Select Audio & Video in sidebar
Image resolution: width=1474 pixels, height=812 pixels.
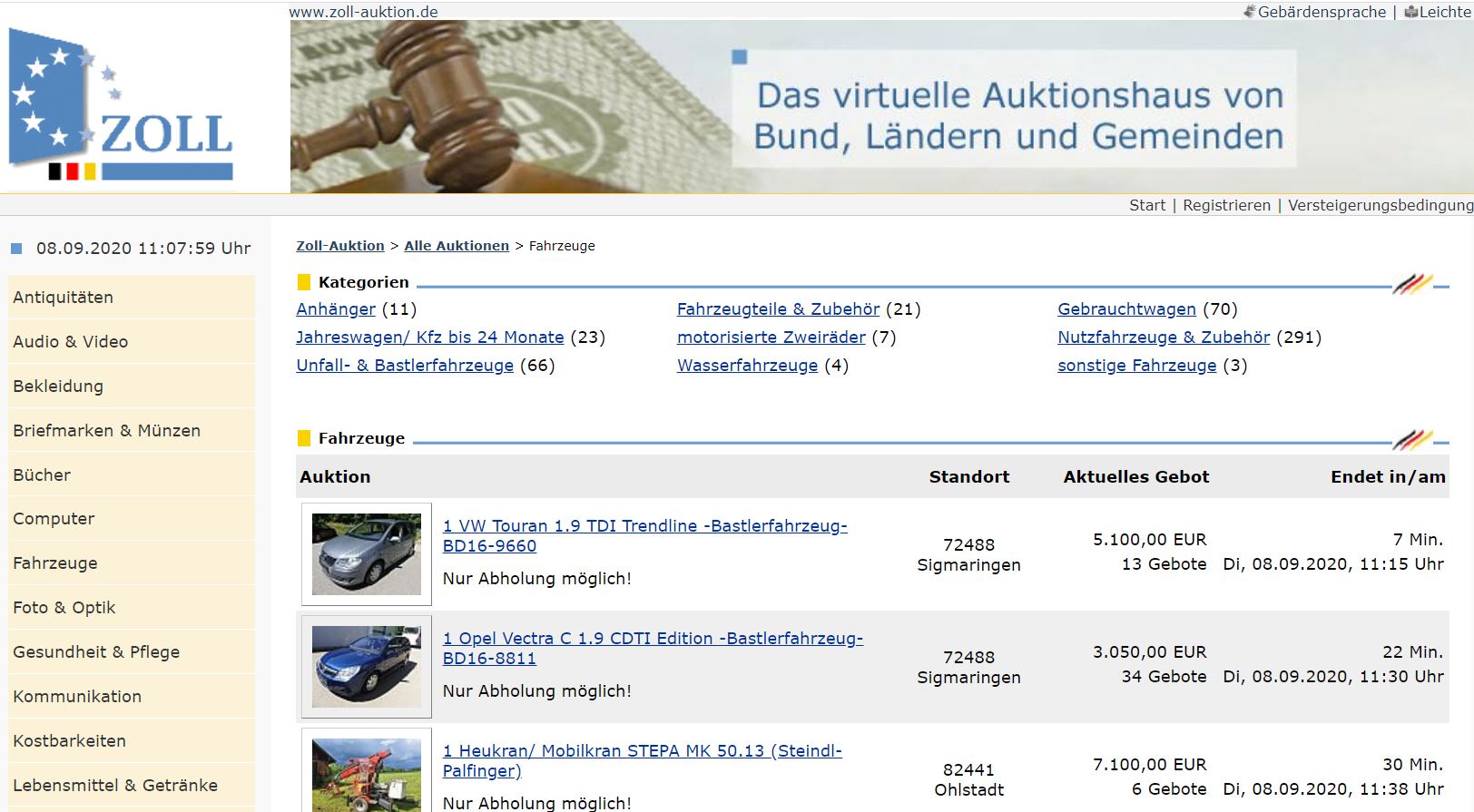(132, 342)
